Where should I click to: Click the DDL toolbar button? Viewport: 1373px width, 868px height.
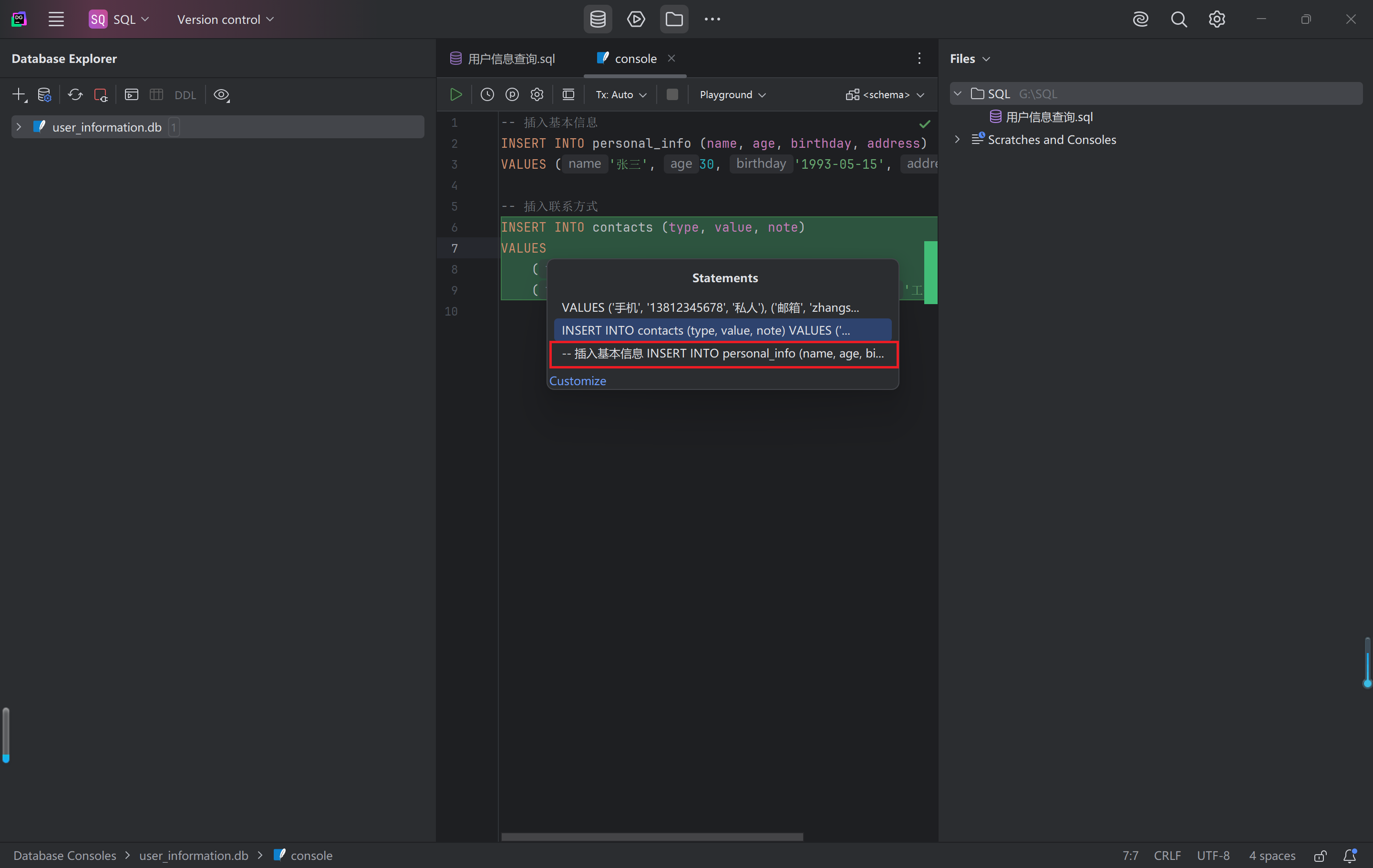click(185, 95)
